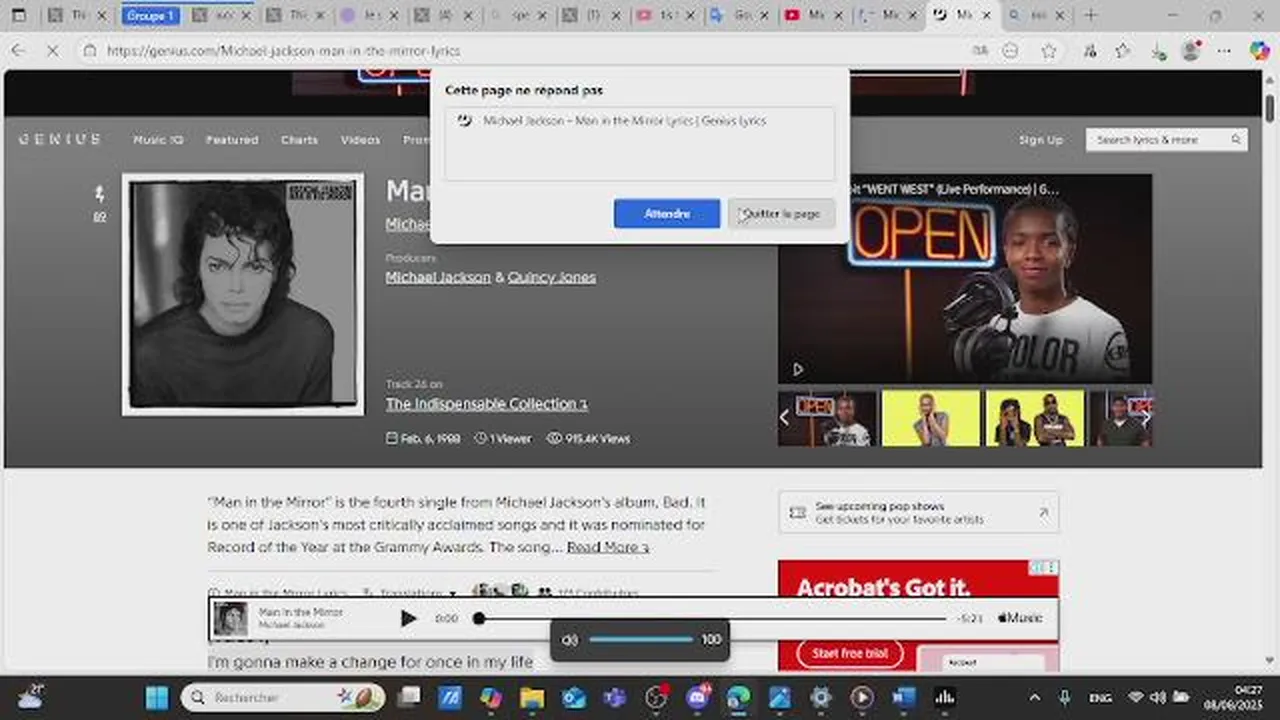Click the Attendre button in the dialog
This screenshot has width=1280, height=720.
(x=667, y=213)
